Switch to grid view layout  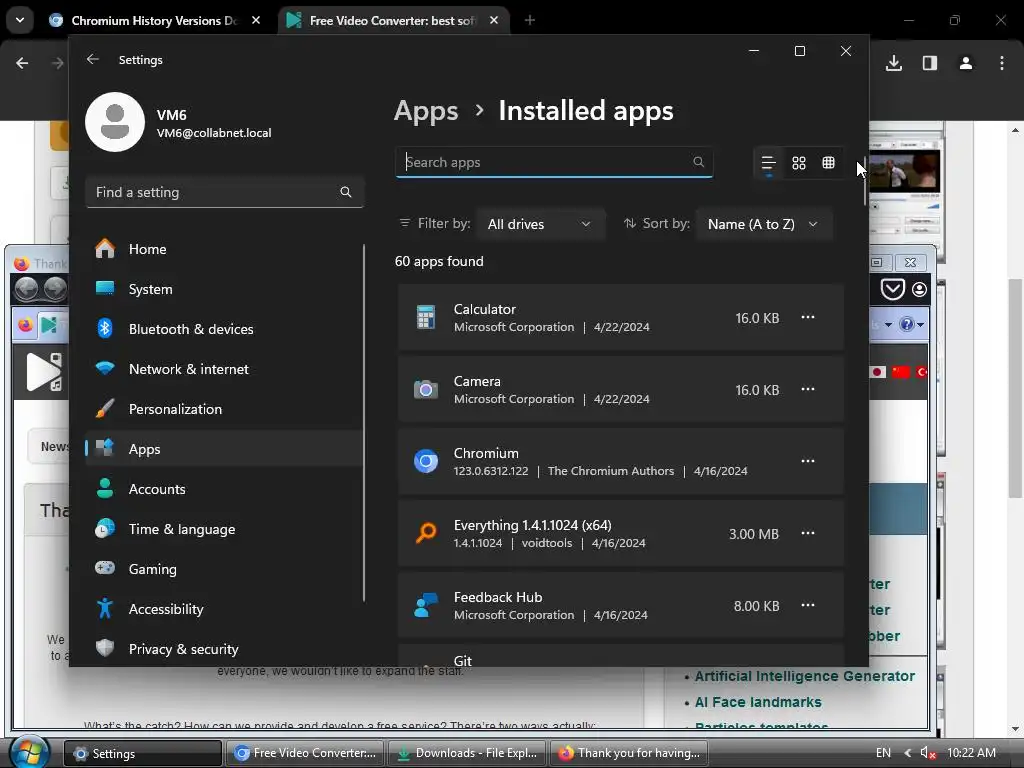[799, 163]
